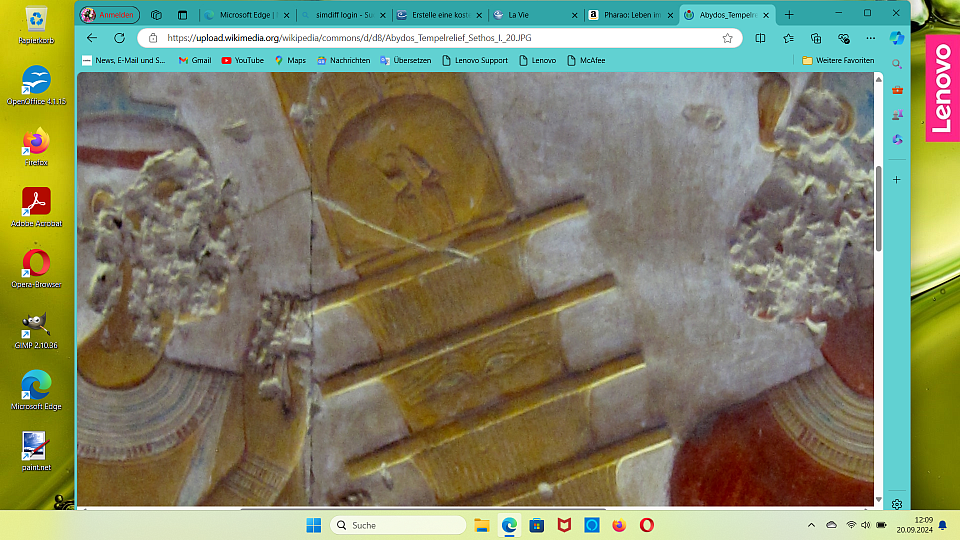Open sidebar Tools briefcase icon
This screenshot has width=960, height=540.
(x=897, y=90)
